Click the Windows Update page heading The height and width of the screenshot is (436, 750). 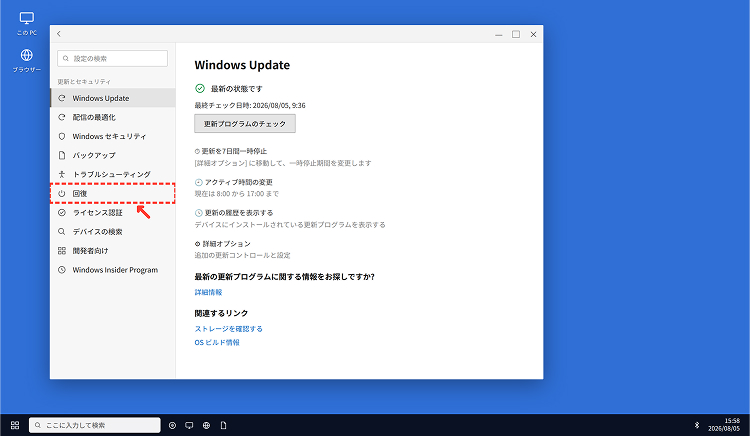tap(242, 65)
